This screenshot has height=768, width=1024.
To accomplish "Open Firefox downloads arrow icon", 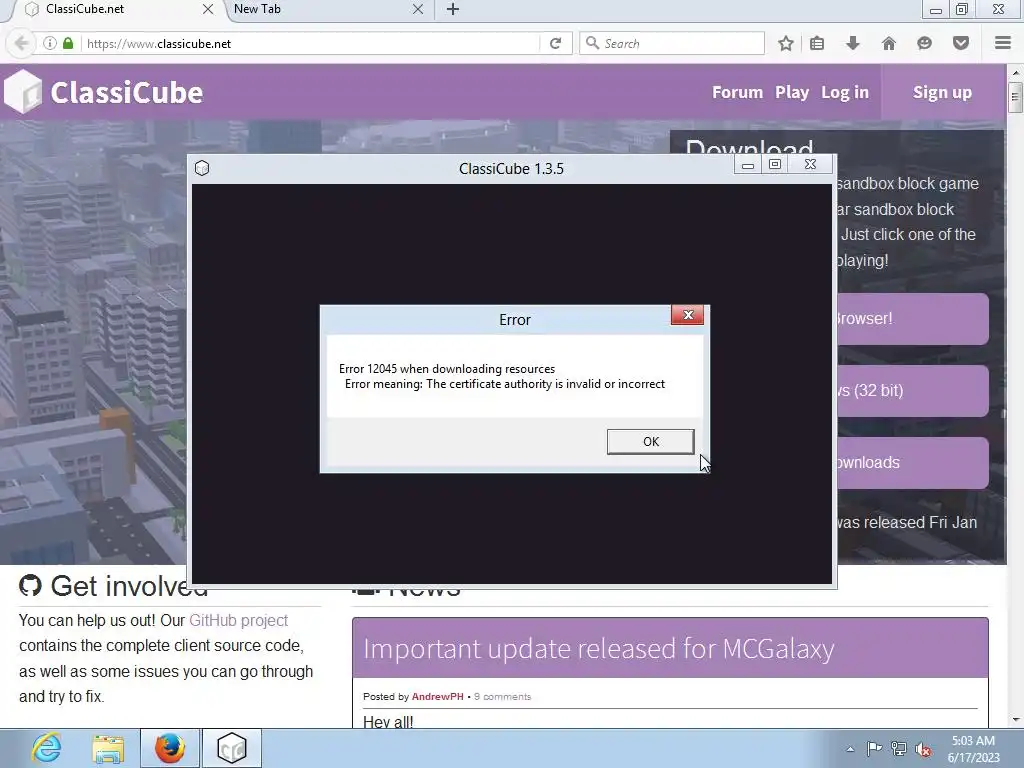I will coord(852,44).
